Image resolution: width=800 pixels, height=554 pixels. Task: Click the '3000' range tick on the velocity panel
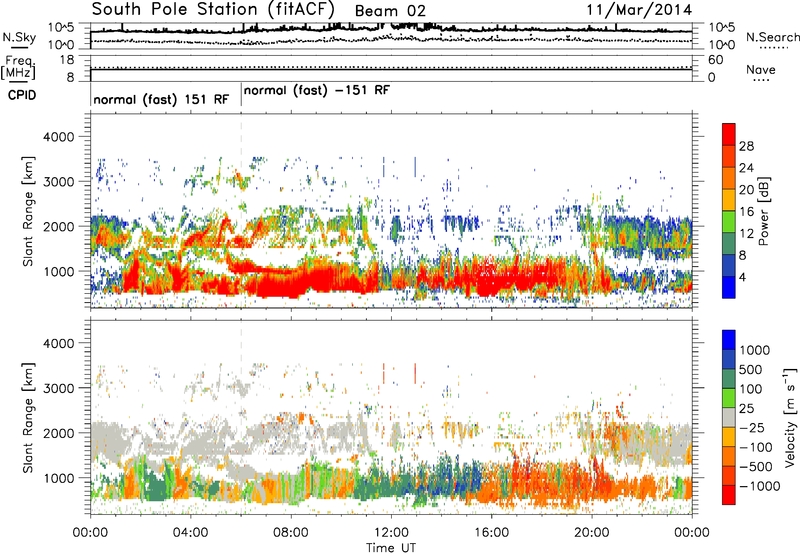(59, 388)
